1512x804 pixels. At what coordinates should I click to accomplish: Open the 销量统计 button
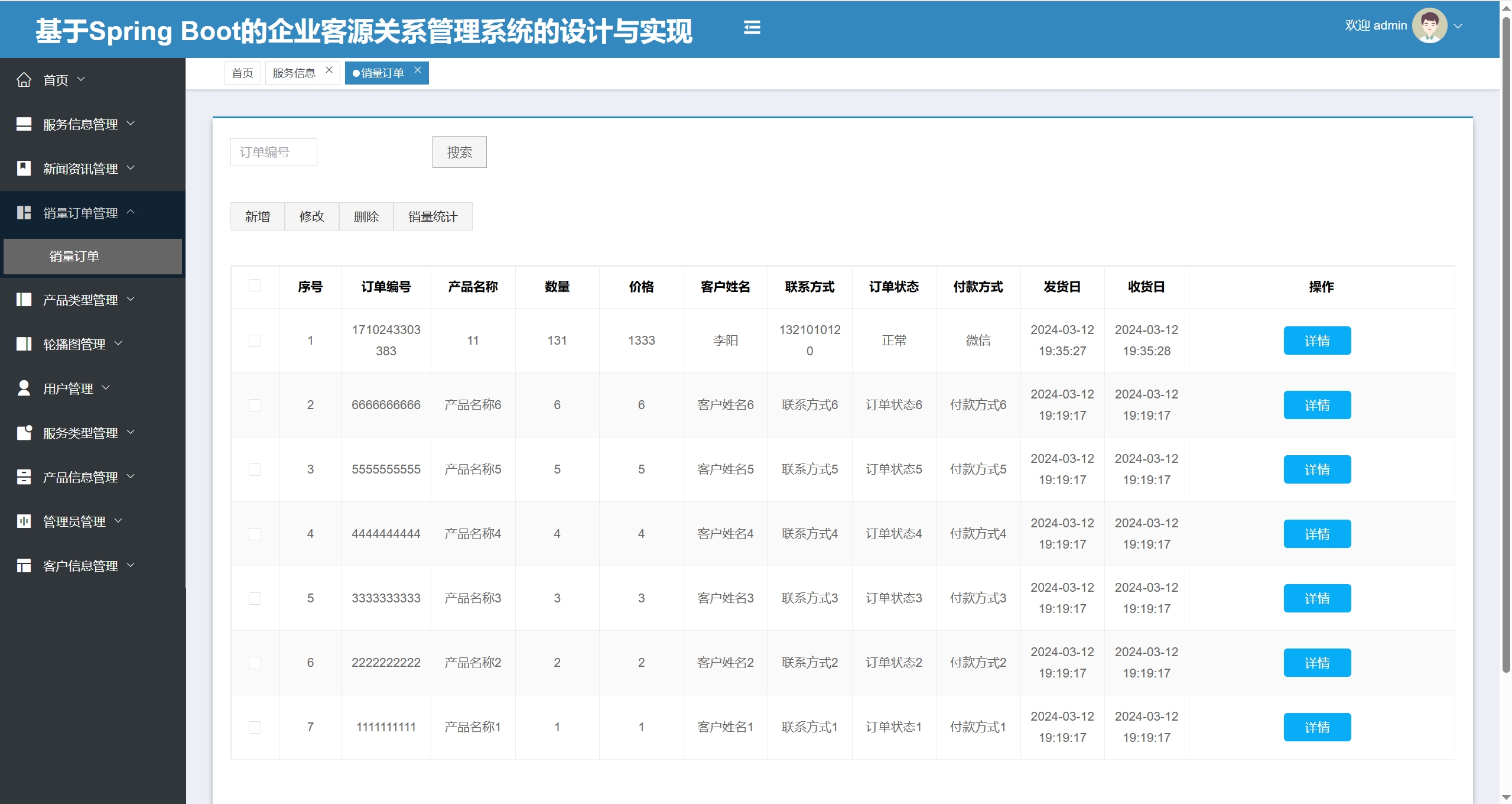point(433,217)
